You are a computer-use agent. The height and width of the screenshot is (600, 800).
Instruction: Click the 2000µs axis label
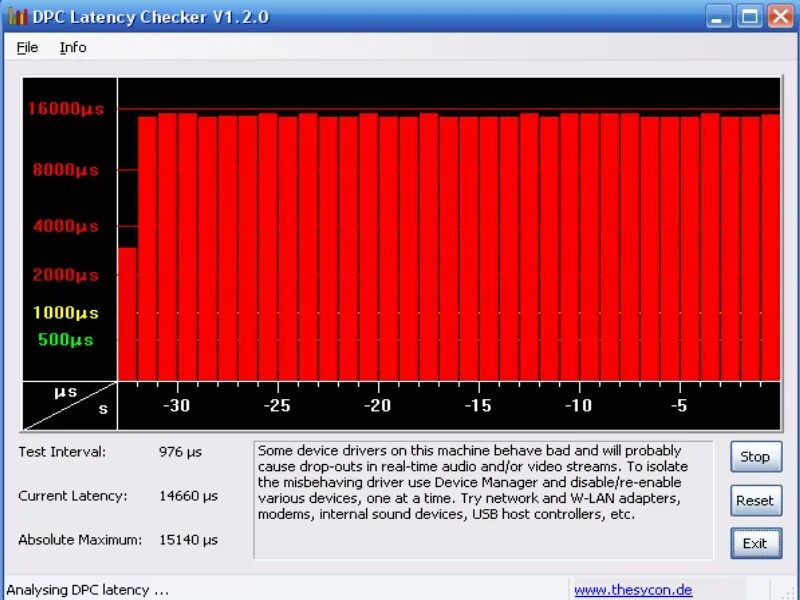point(66,275)
